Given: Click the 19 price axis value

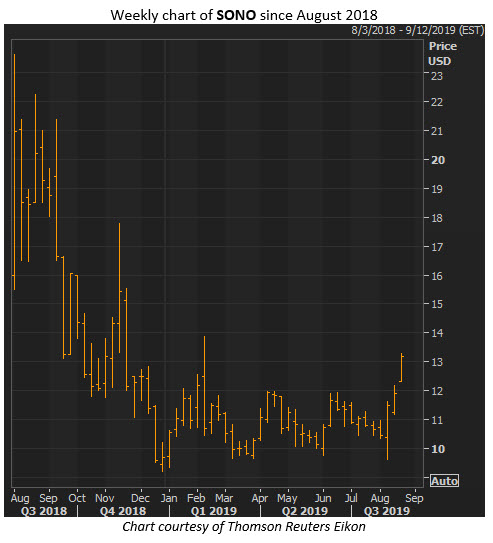Looking at the screenshot, I should click(437, 189).
